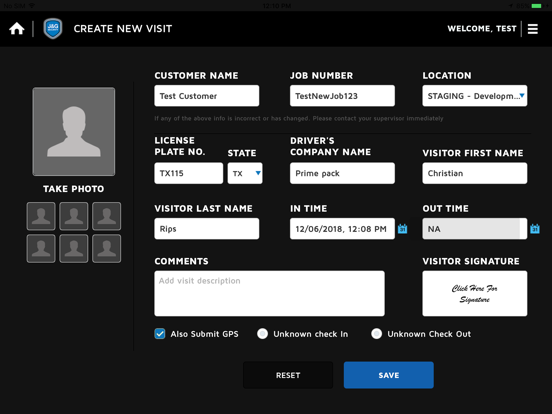Viewport: 552px width, 414px height.
Task: Go to the home screen icon
Action: (x=17, y=29)
